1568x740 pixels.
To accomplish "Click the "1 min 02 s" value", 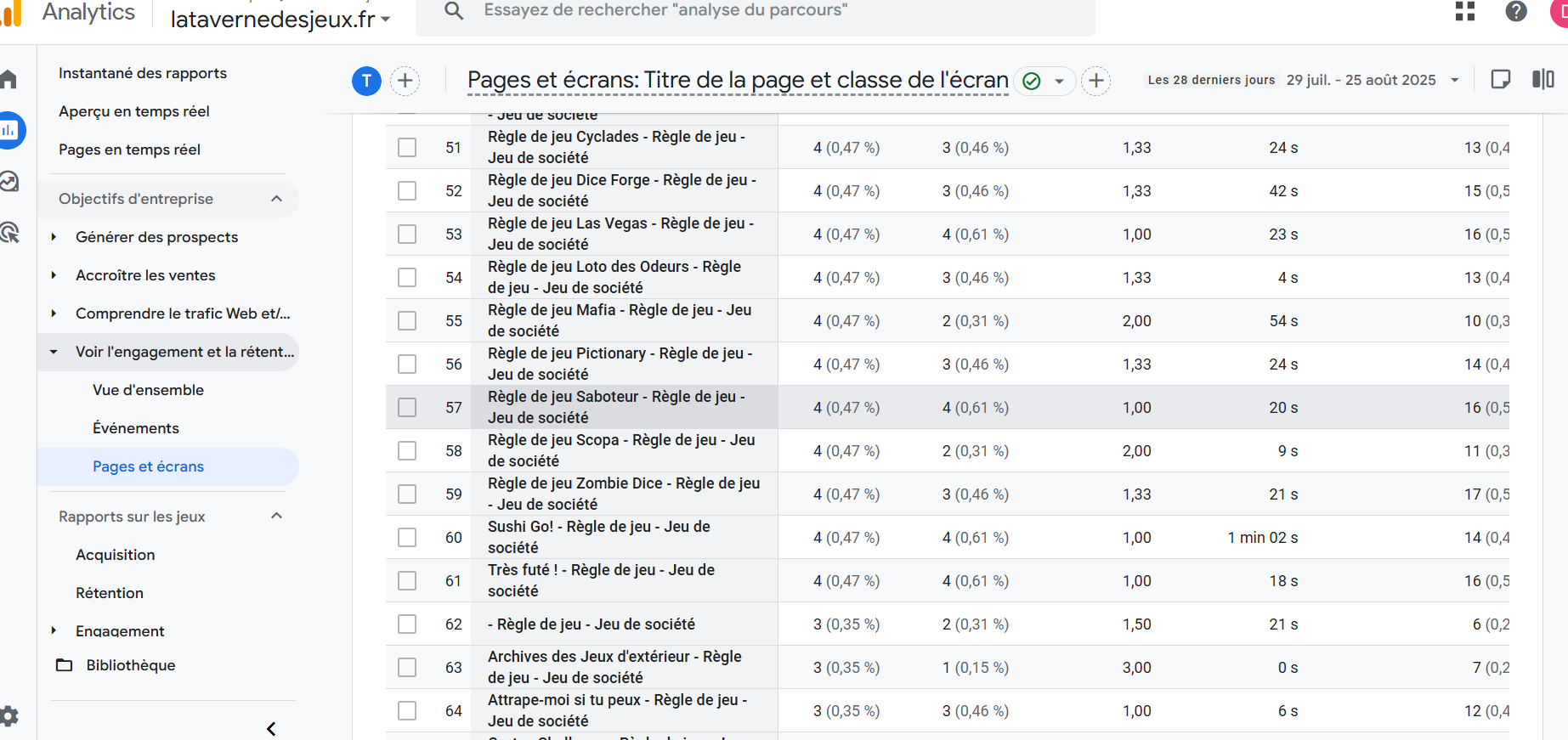I will pos(1263,538).
